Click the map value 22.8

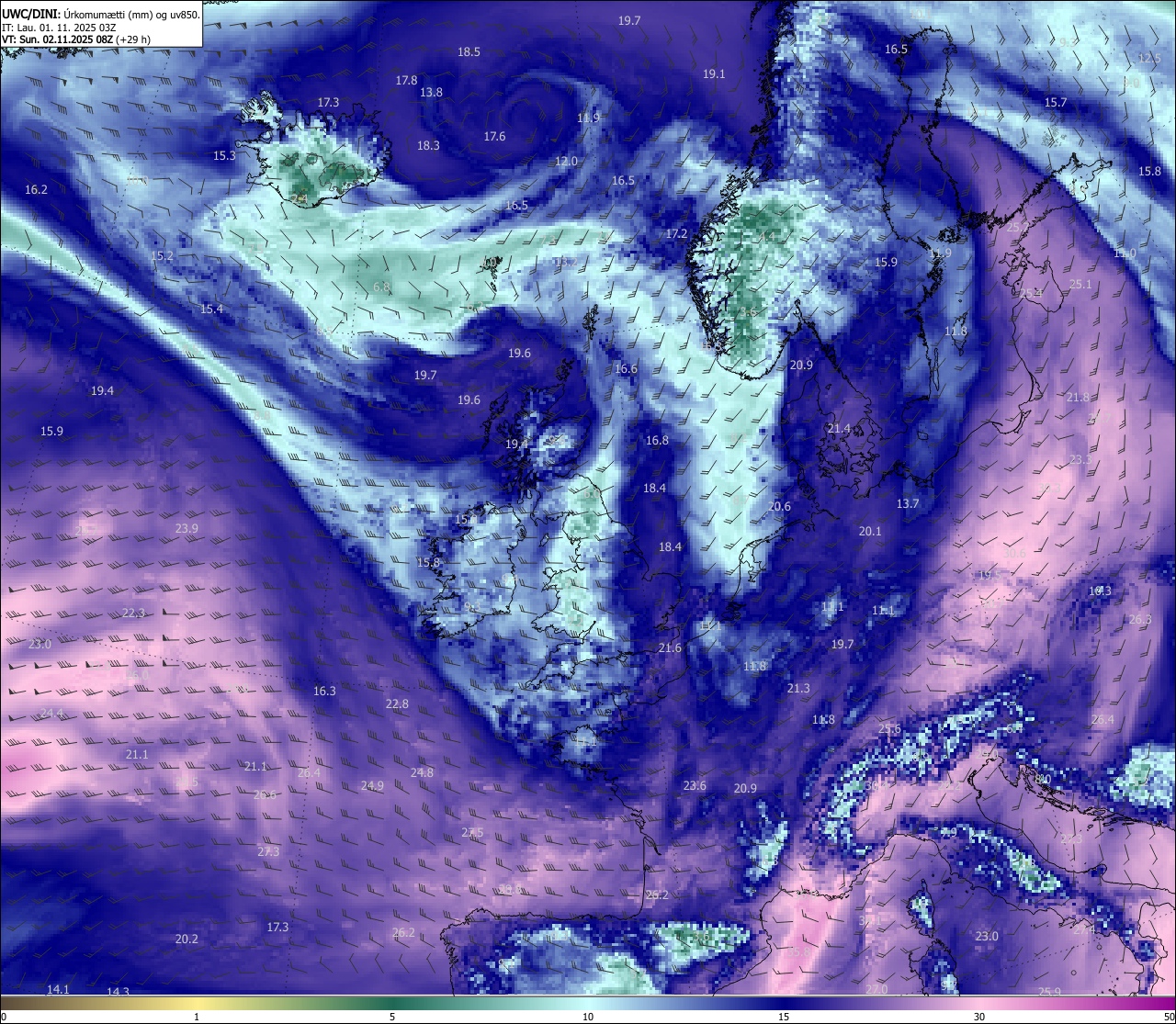[397, 704]
